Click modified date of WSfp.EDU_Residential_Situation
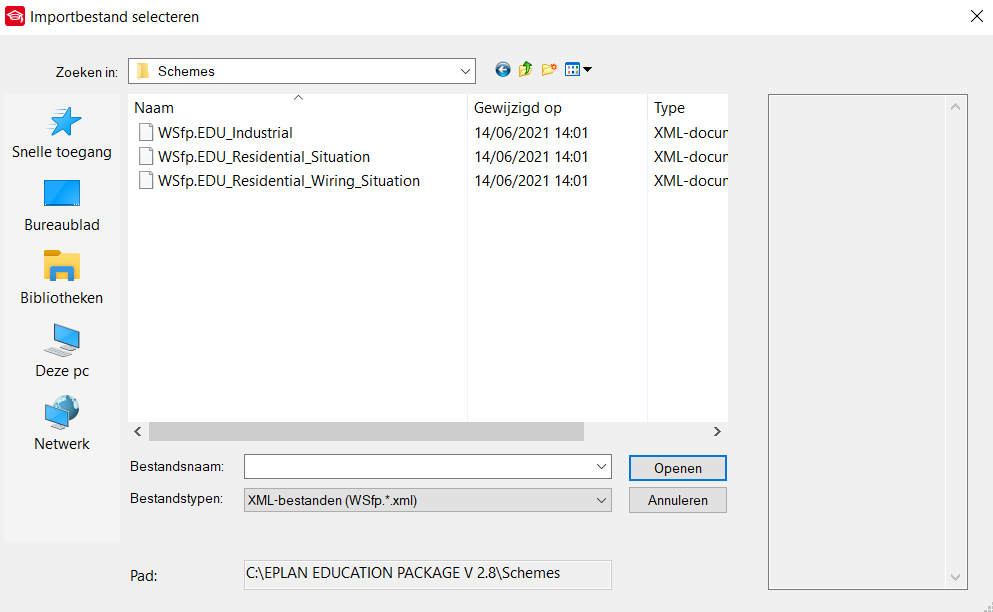Screen dimensions: 993x612 531,156
